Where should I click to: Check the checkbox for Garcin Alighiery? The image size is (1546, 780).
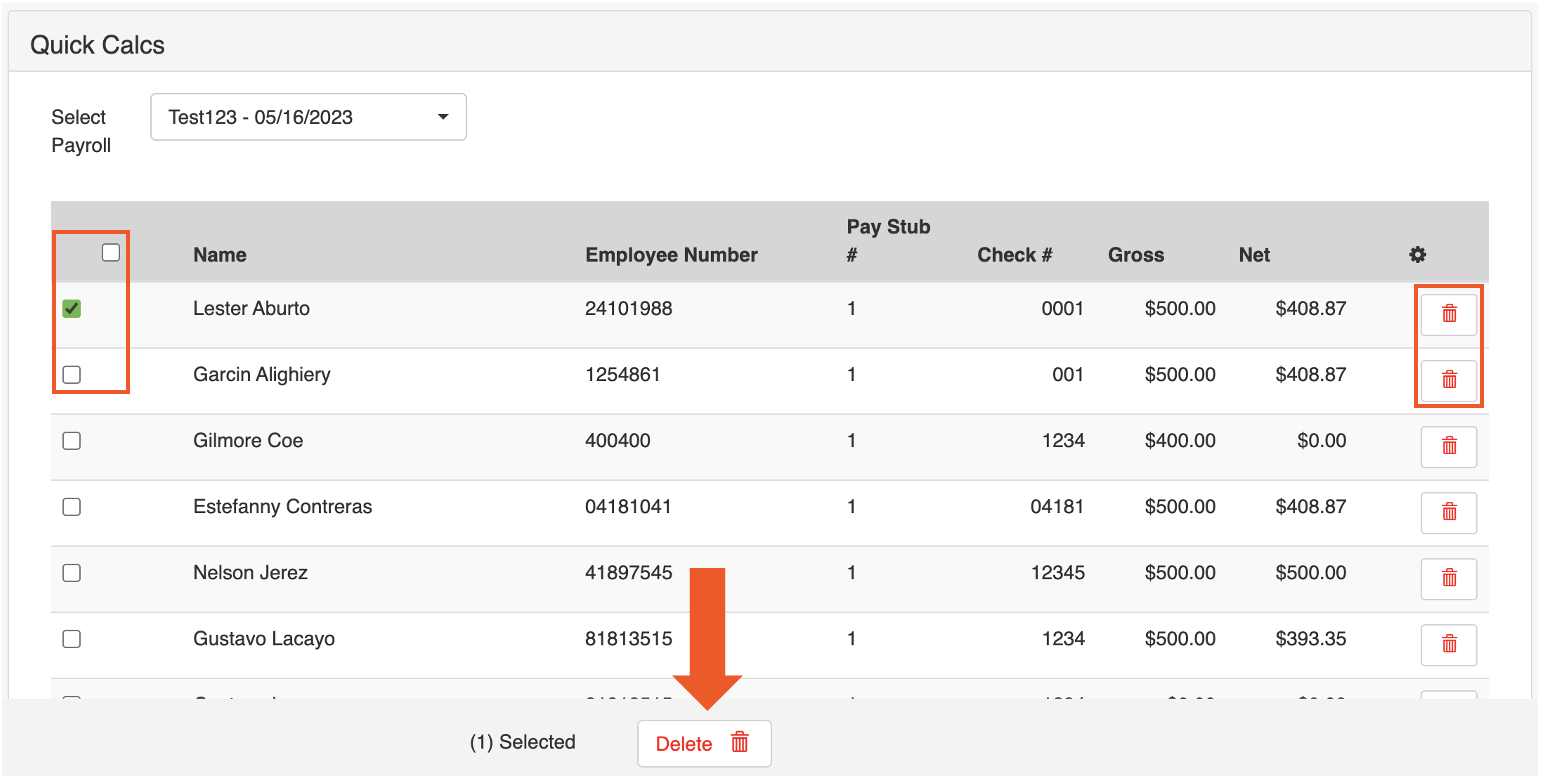click(71, 374)
